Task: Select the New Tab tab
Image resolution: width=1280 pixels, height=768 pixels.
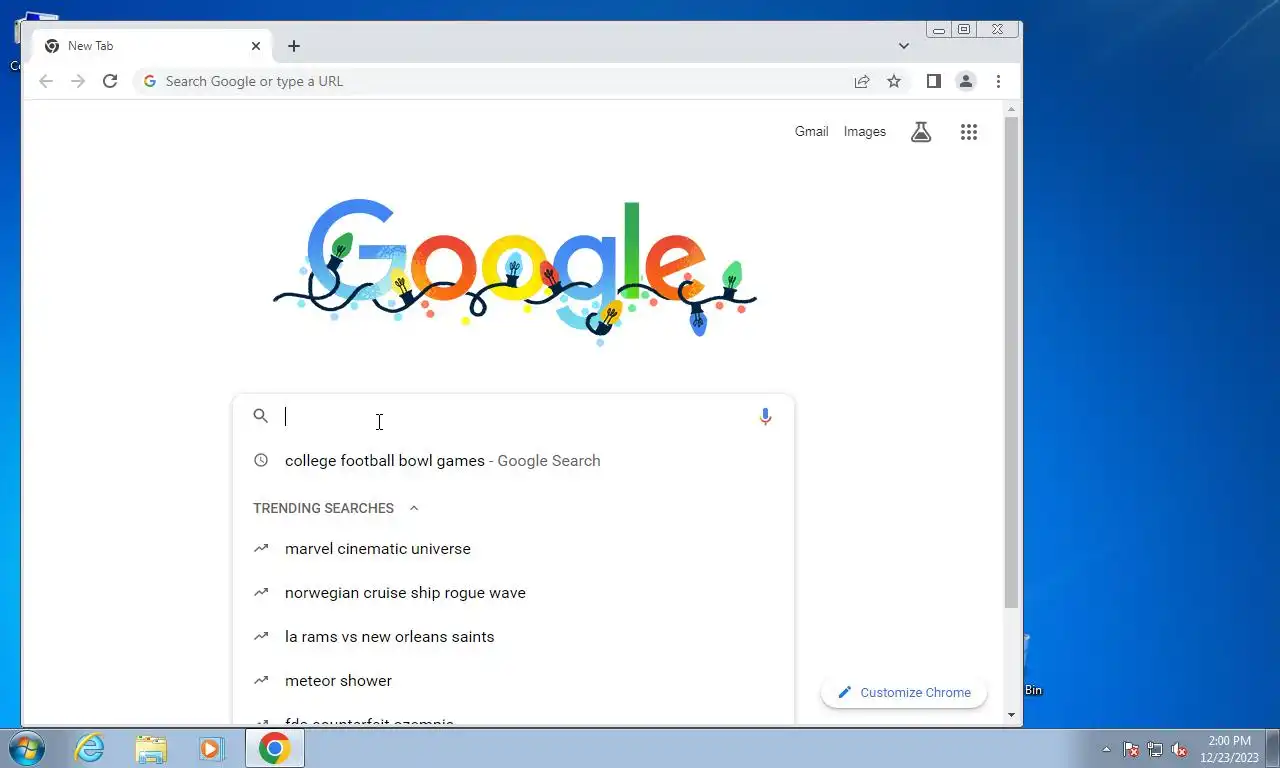Action: pos(150,46)
